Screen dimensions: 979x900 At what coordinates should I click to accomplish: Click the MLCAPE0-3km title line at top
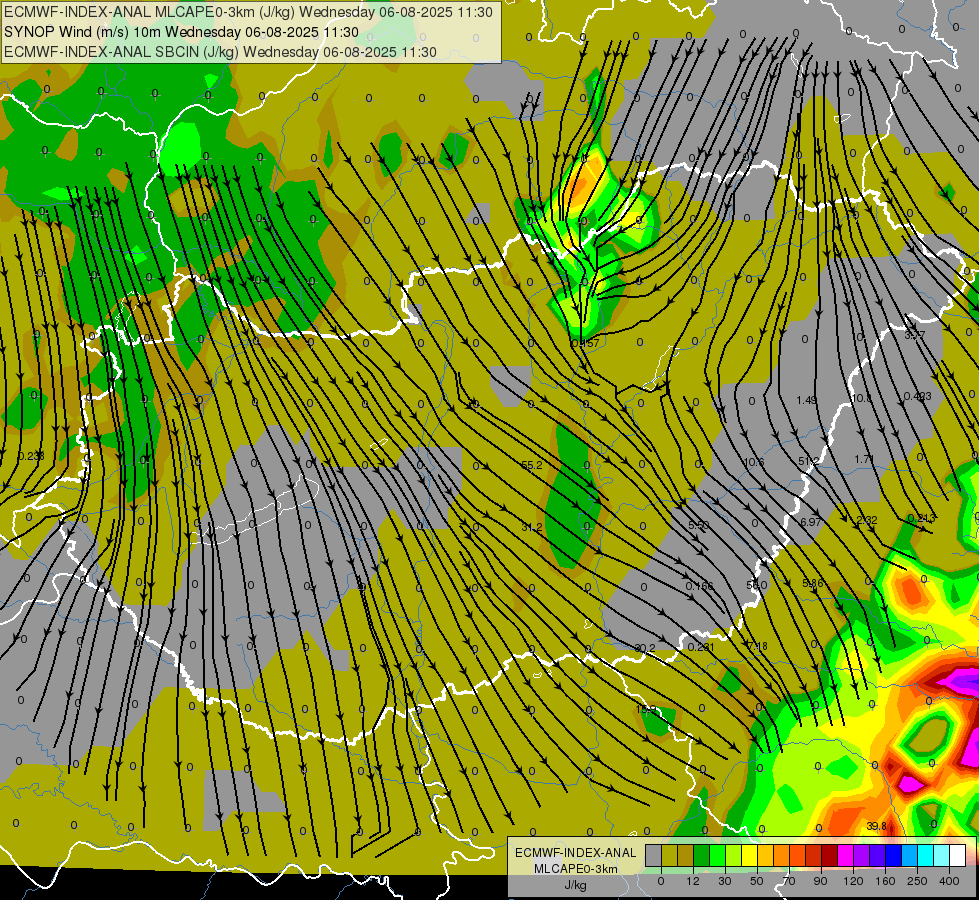pos(248,12)
